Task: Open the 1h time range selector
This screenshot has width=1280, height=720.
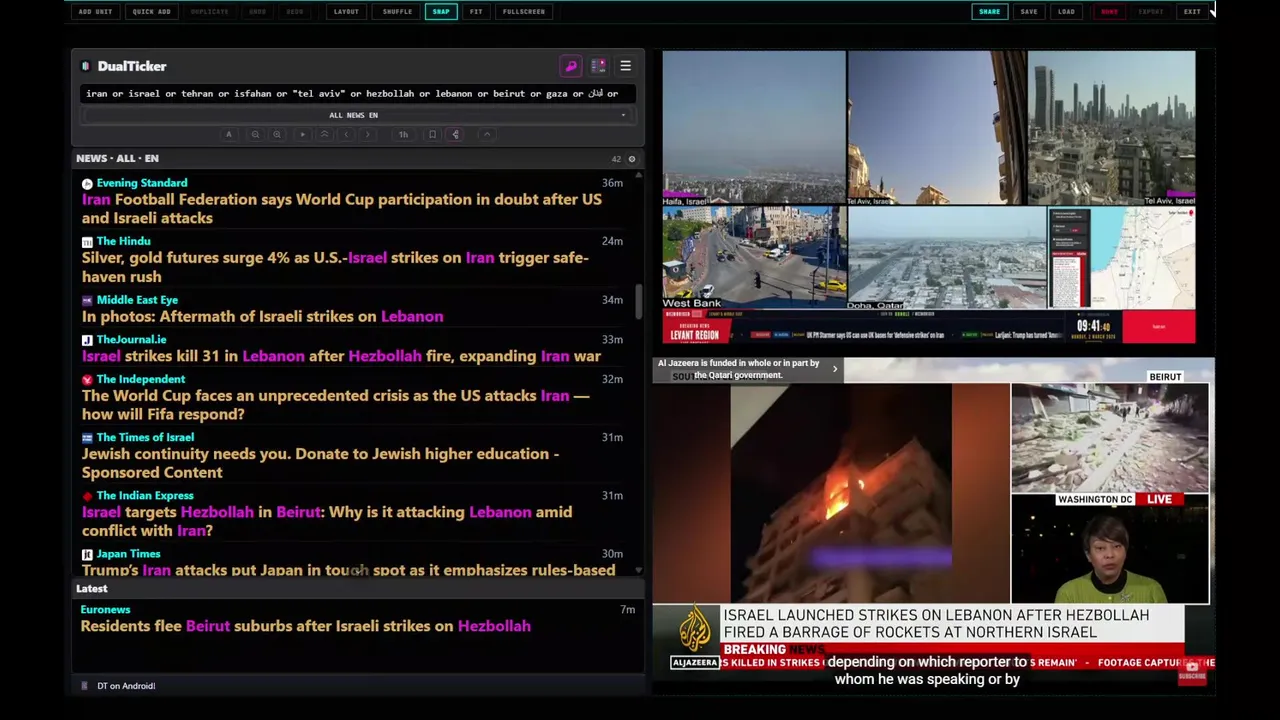Action: [403, 134]
